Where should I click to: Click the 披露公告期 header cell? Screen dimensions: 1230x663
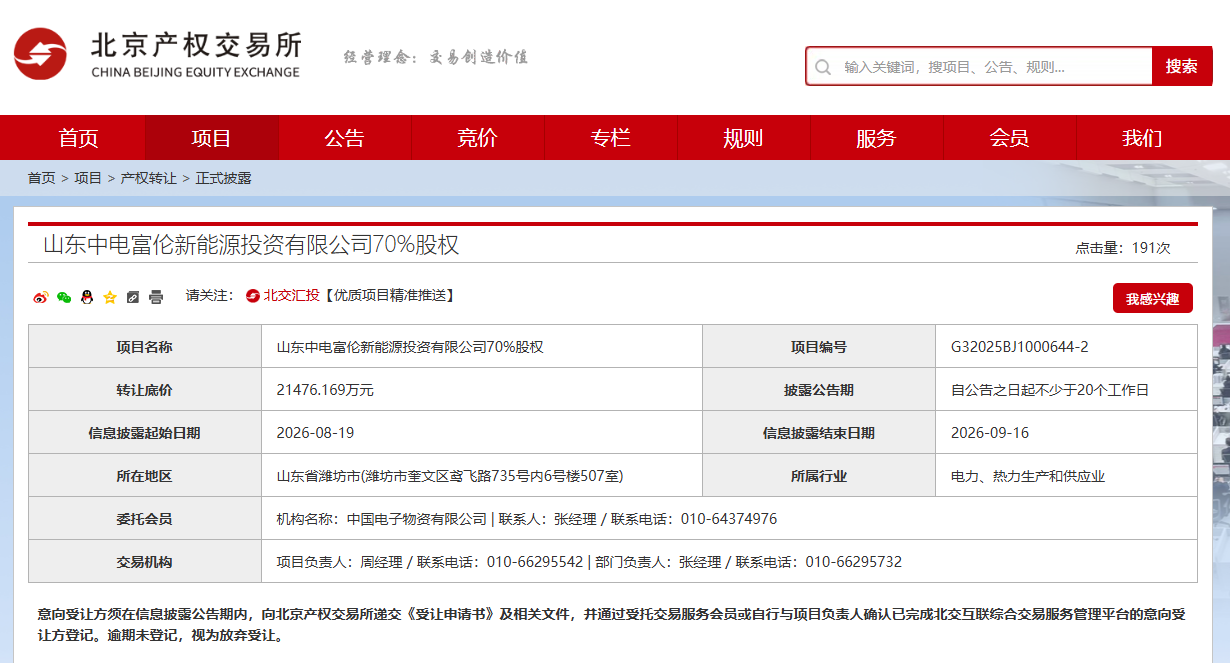[x=819, y=390]
